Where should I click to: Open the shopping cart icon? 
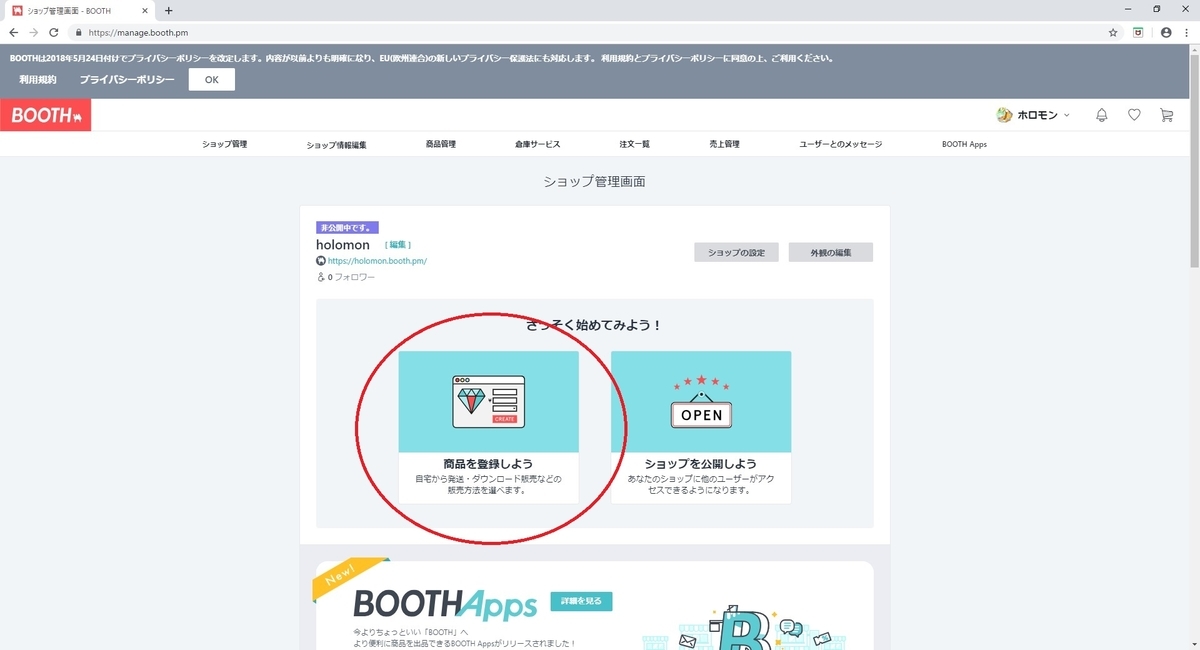(1166, 115)
